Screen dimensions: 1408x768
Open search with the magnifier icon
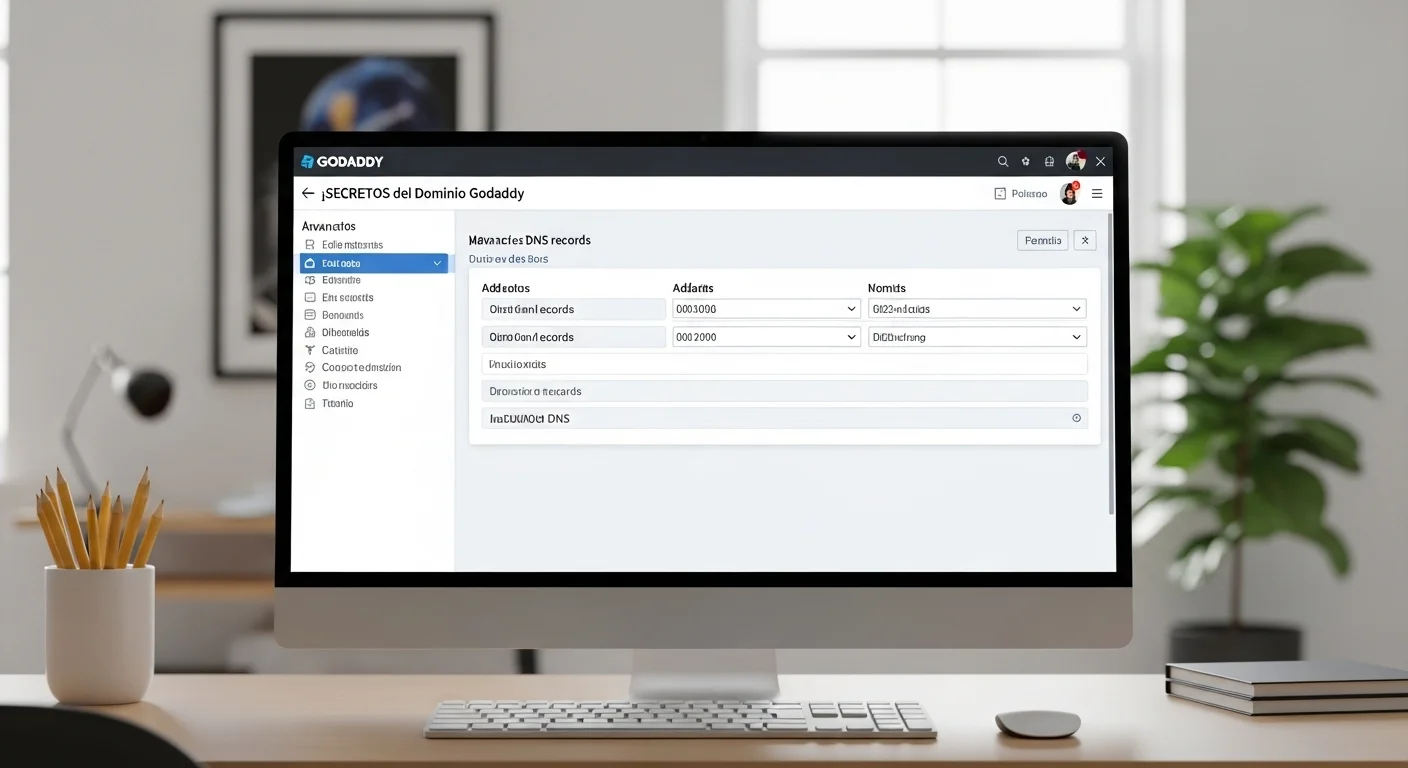pos(1003,161)
